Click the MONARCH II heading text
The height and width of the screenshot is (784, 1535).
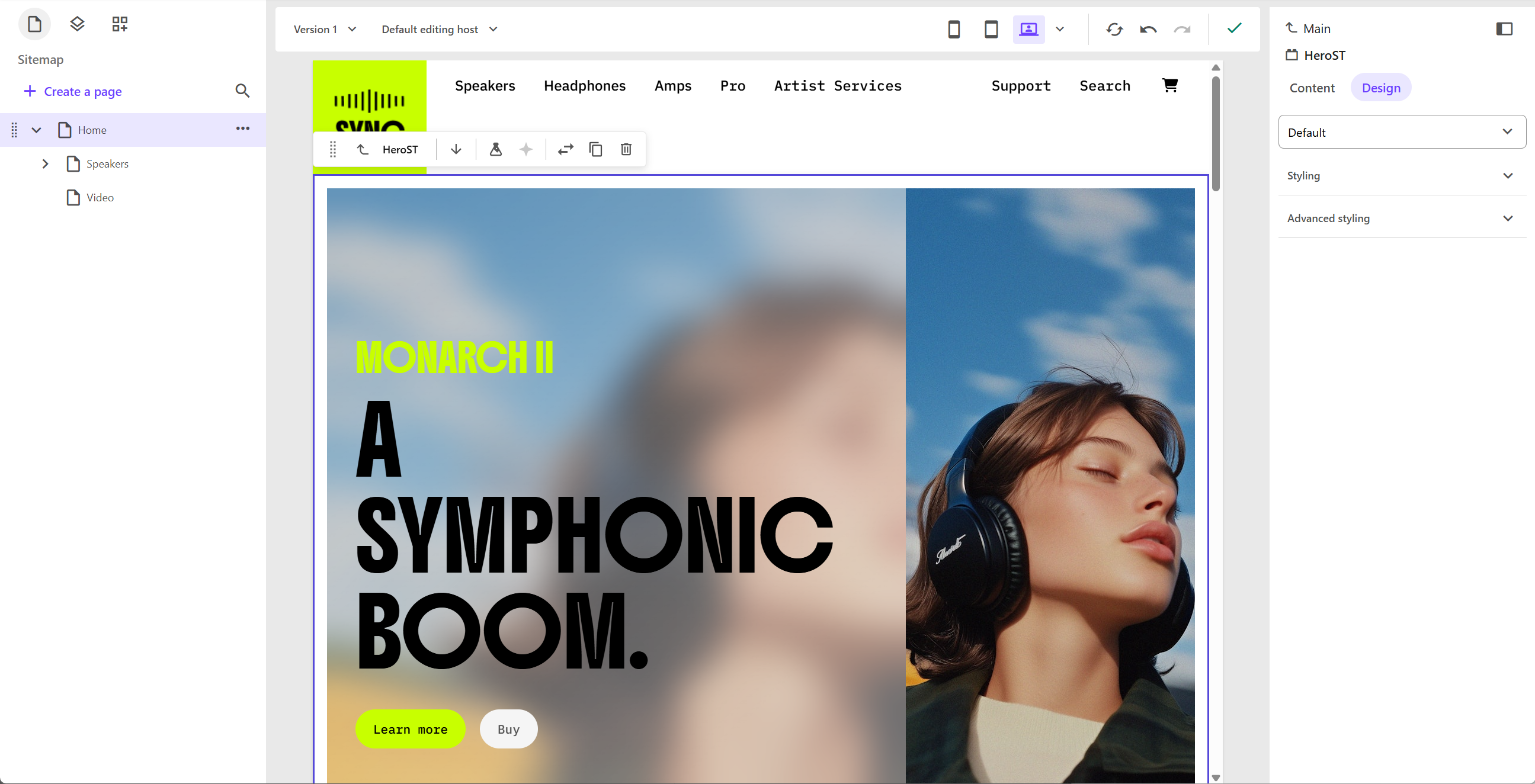tap(454, 357)
